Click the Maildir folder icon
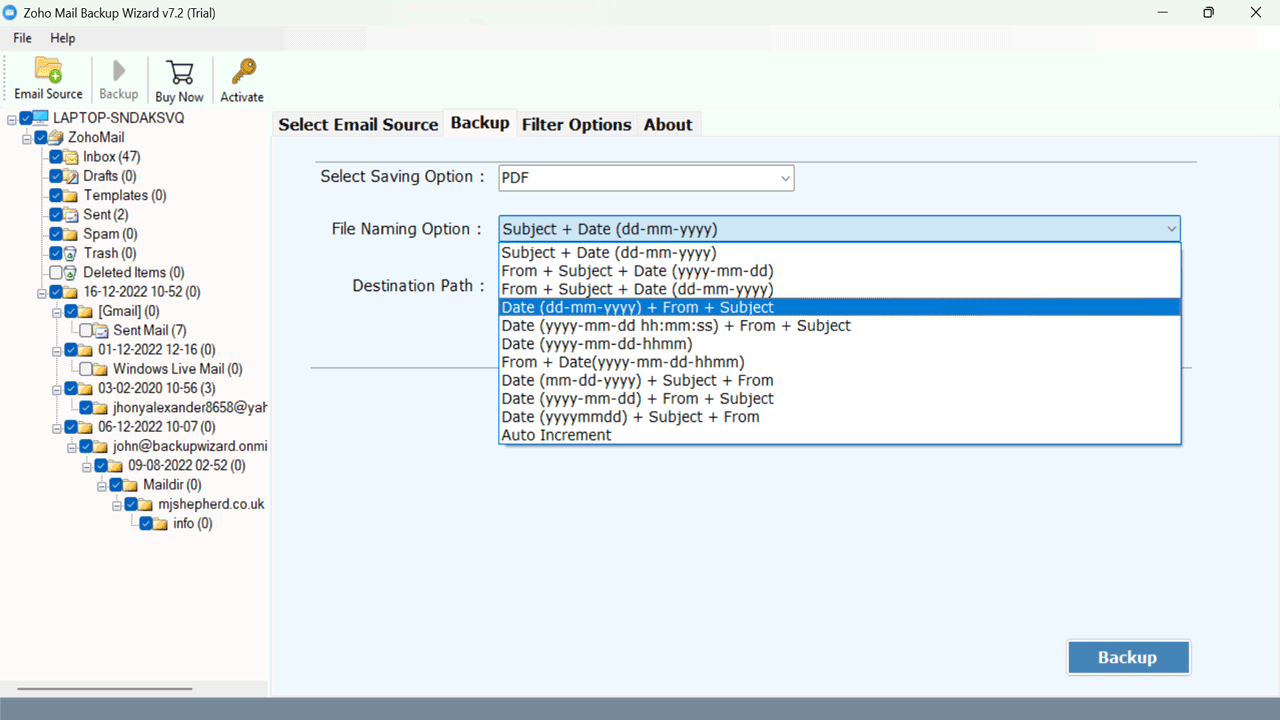 tap(131, 485)
